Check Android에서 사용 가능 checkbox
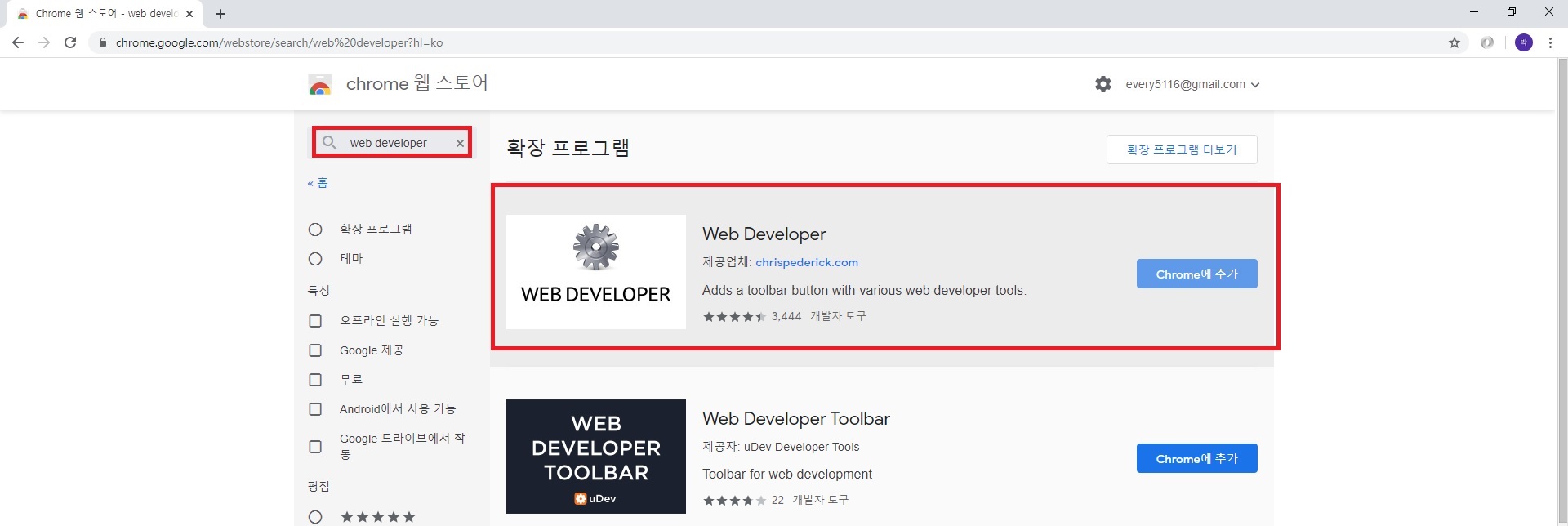Image resolution: width=1568 pixels, height=526 pixels. (315, 409)
